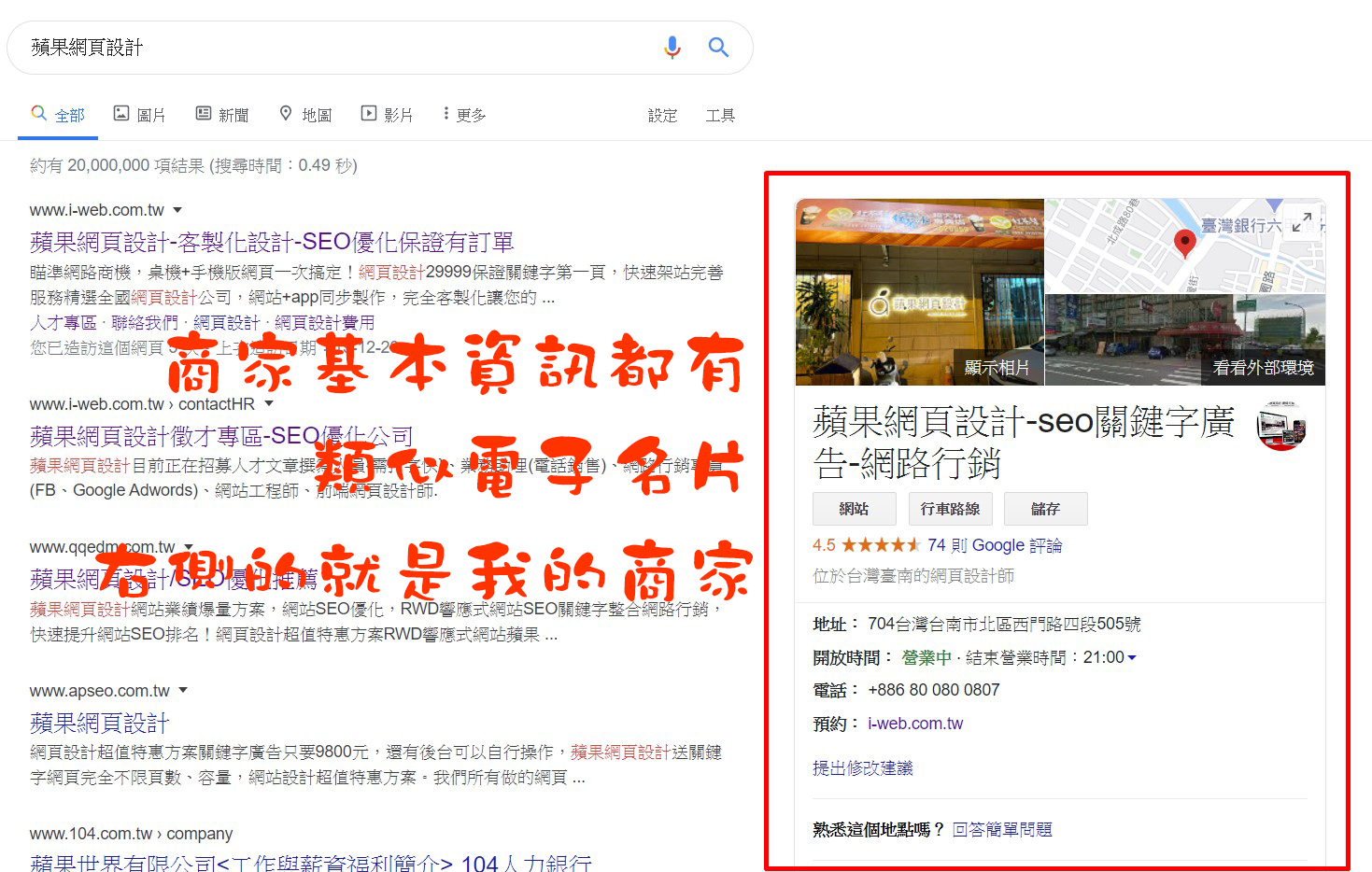Open the 圖片 images tab
The width and height of the screenshot is (1372, 872).
click(139, 115)
